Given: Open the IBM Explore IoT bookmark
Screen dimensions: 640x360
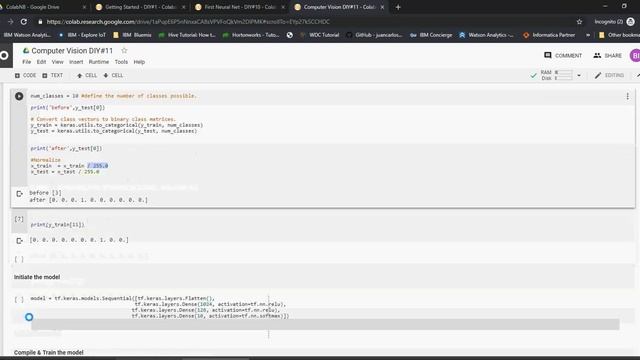Looking at the screenshot, I should [x=82, y=35].
